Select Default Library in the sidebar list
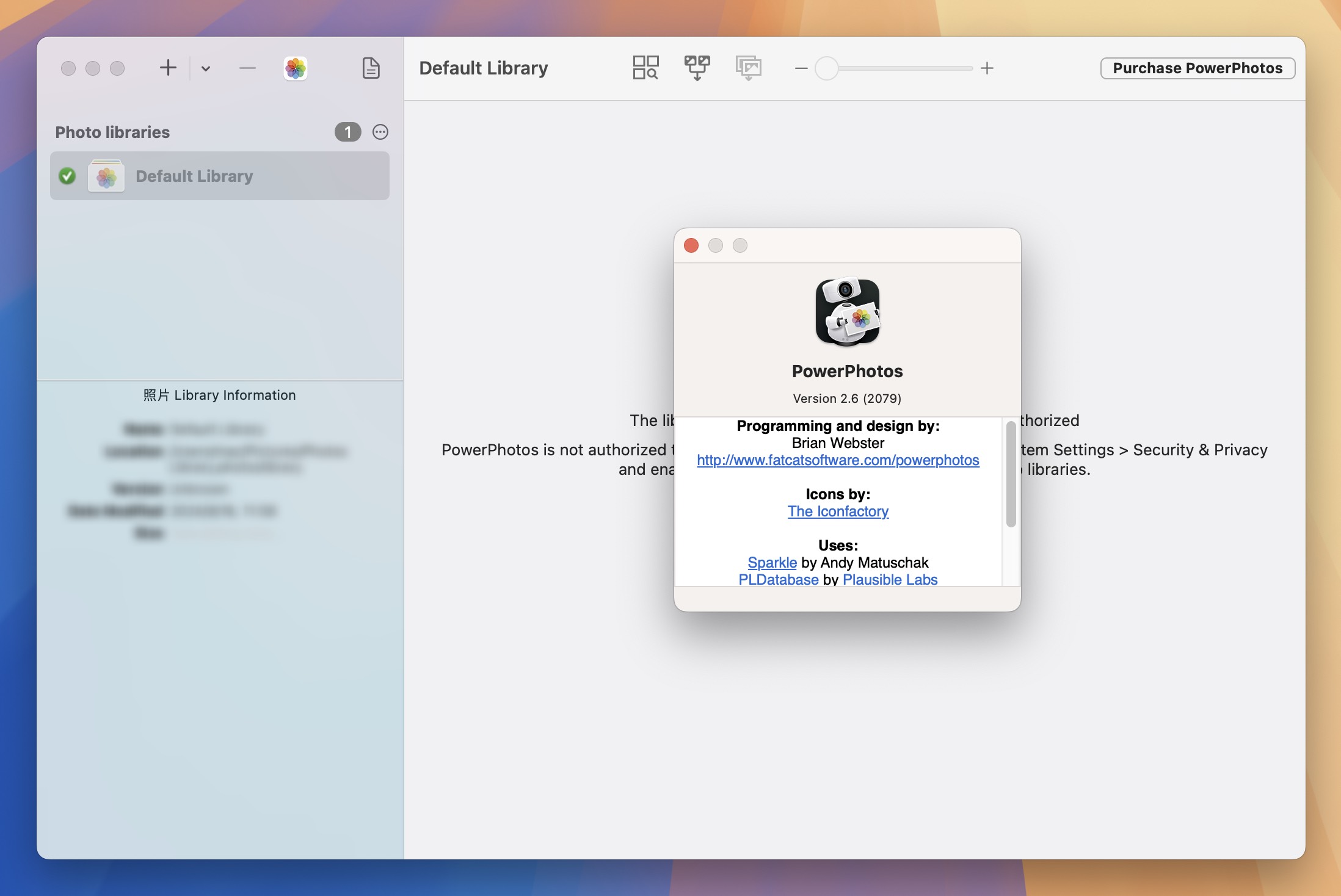Viewport: 1341px width, 896px height. coord(220,176)
